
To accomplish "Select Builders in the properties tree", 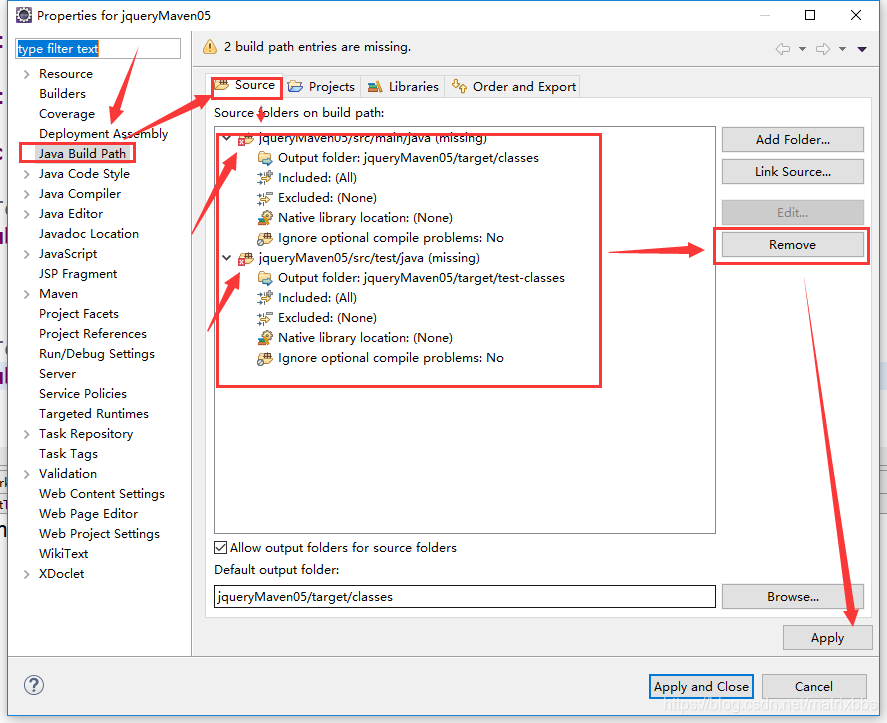I will pos(62,94).
